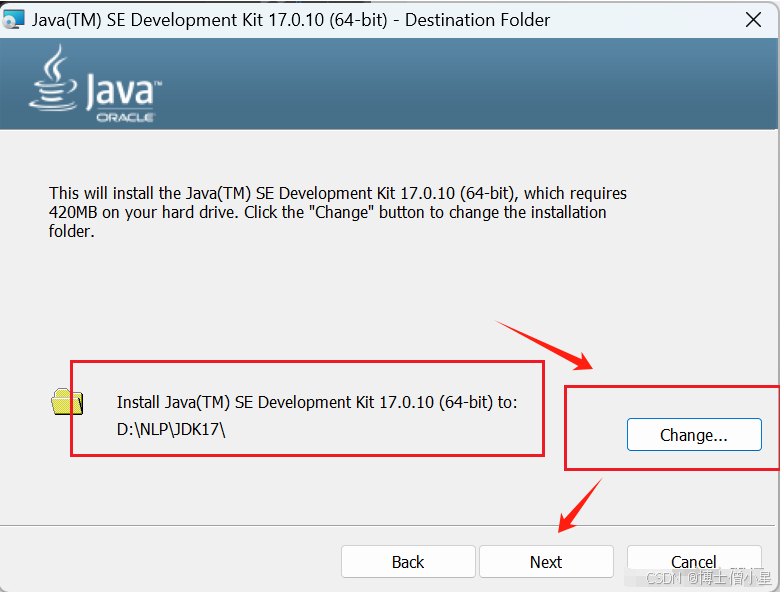Go to Next installation step
This screenshot has height=592, width=780.
point(546,562)
